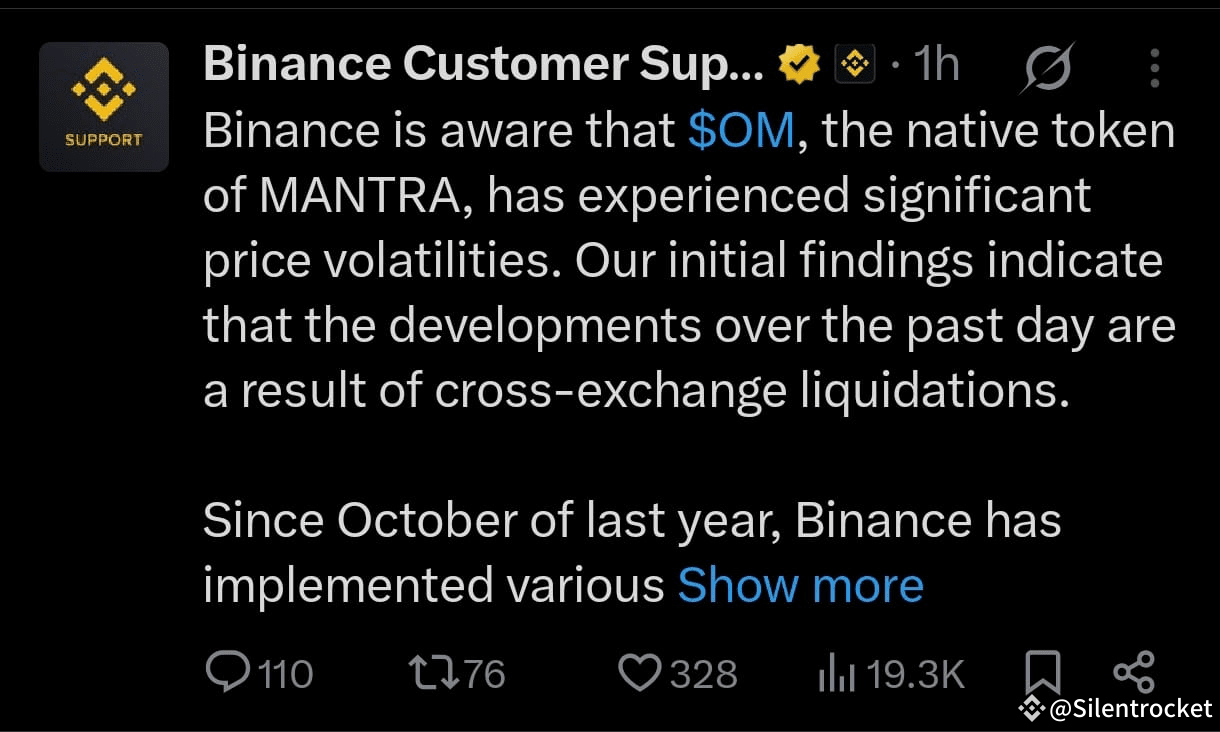The width and height of the screenshot is (1220, 732).
Task: Launch Grok analysis on this post
Action: [x=1047, y=63]
